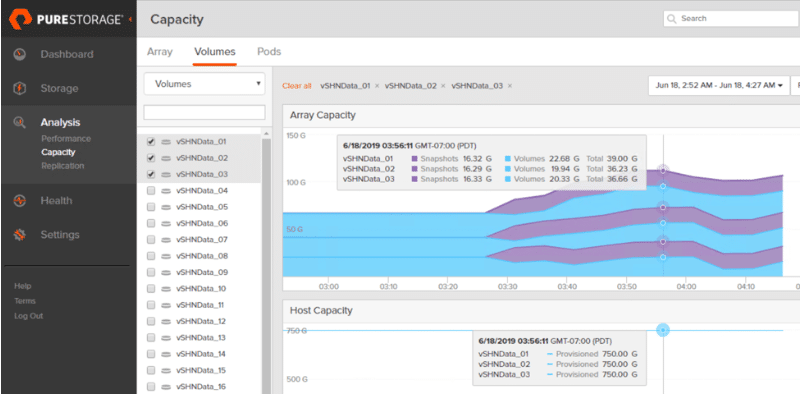Check the vSHNData_05 checkbox
This screenshot has height=394, width=800.
pos(151,207)
